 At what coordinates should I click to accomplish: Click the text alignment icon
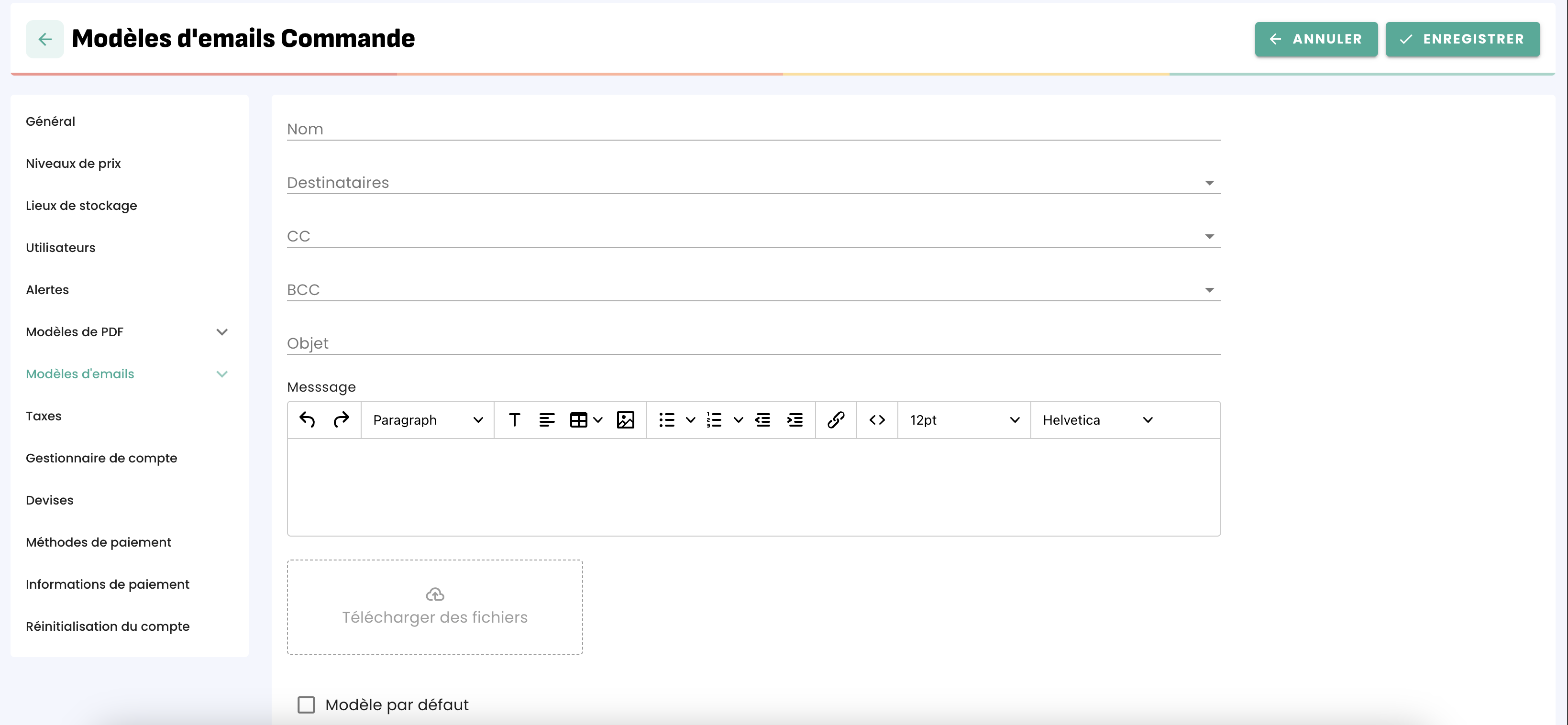(x=547, y=419)
